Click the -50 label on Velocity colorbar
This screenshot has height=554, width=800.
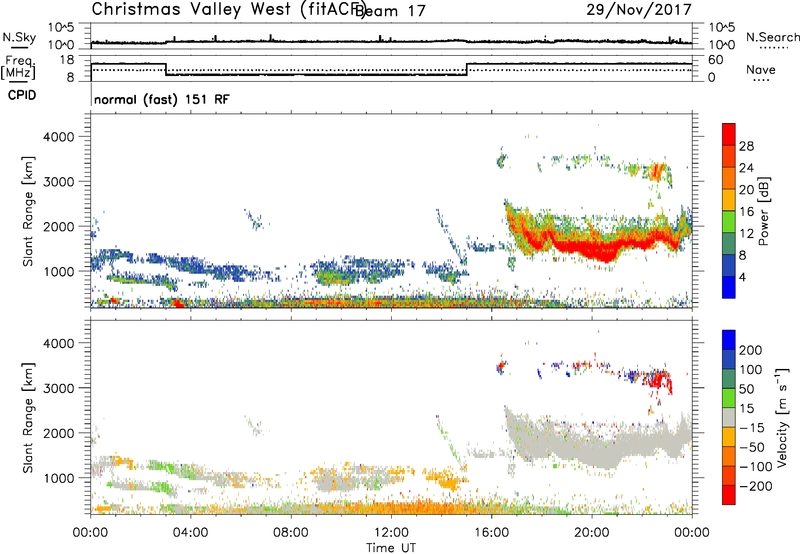click(752, 447)
